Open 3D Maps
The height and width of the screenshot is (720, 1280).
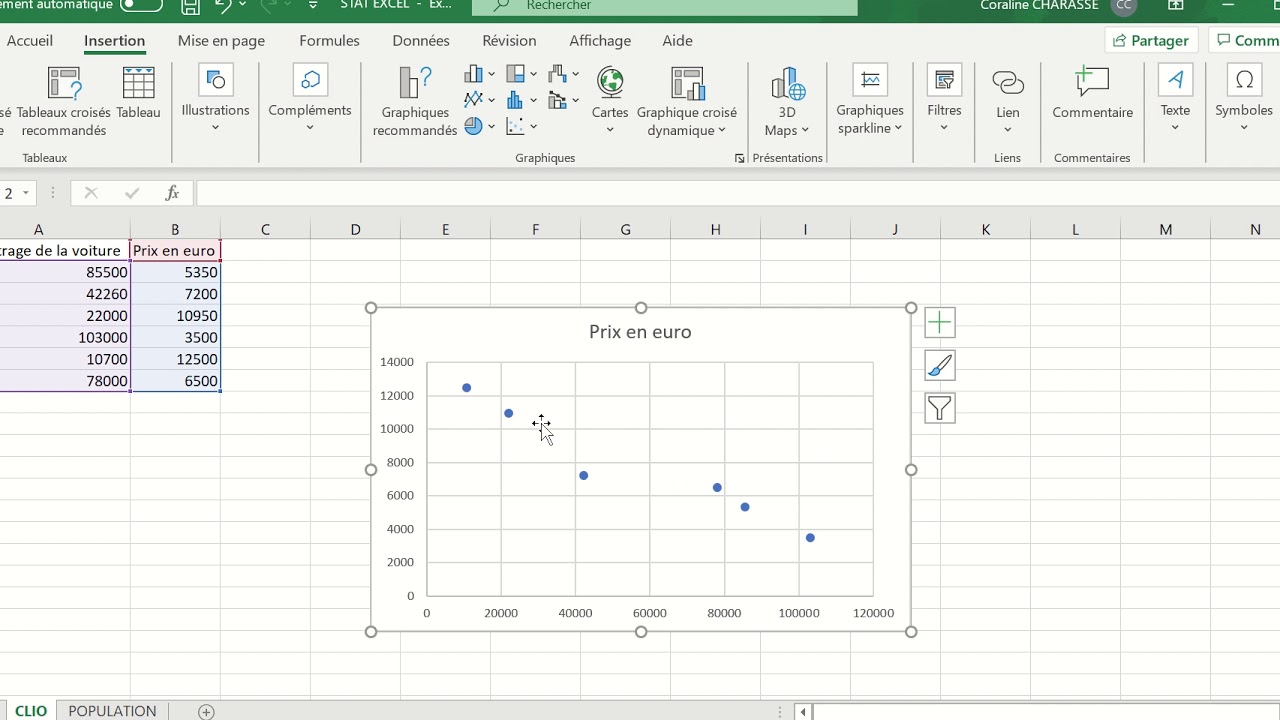(787, 102)
